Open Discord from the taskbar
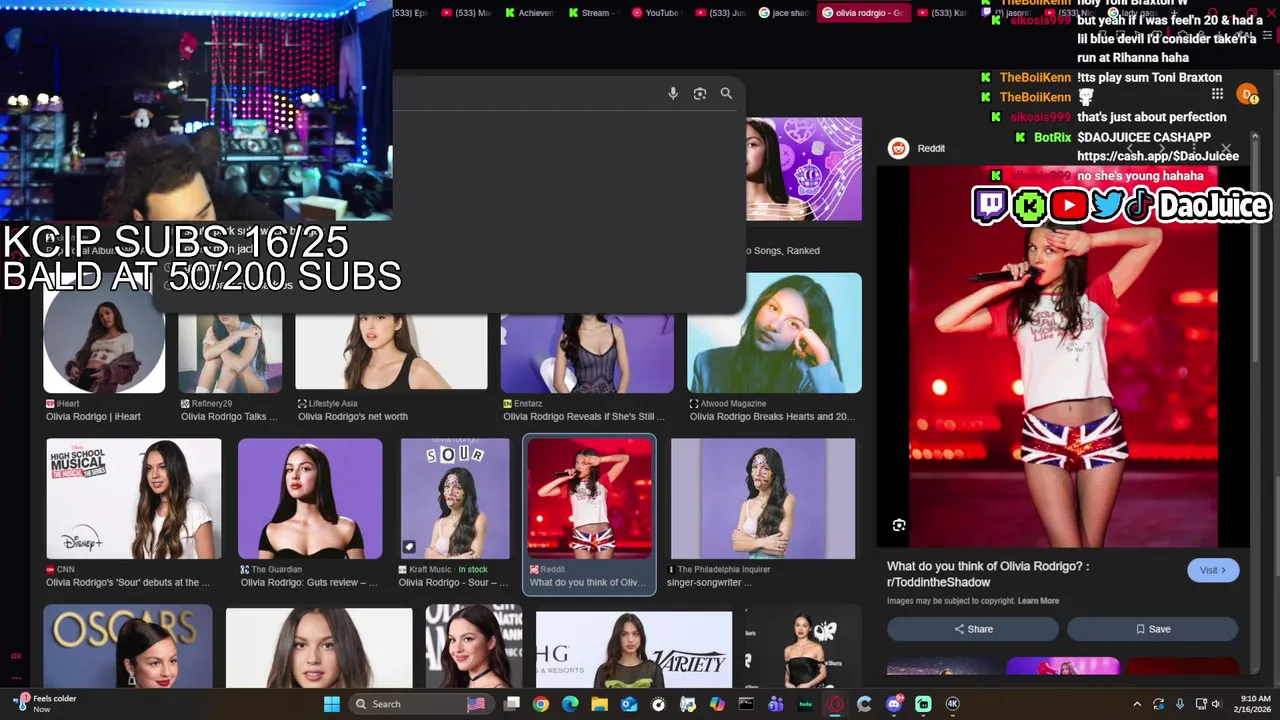The image size is (1280, 720). [x=894, y=704]
